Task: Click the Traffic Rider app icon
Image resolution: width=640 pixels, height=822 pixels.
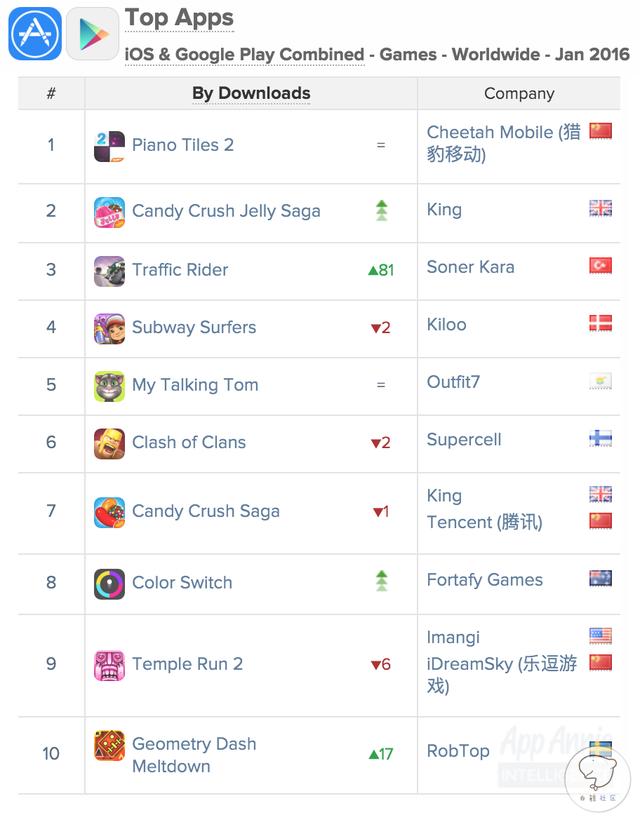Action: pos(109,270)
